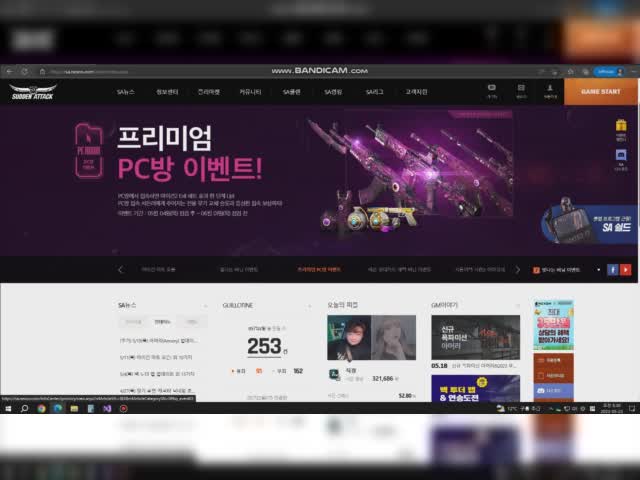The width and height of the screenshot is (640, 480).
Task: Open the 정보센터 menu
Action: point(167,92)
